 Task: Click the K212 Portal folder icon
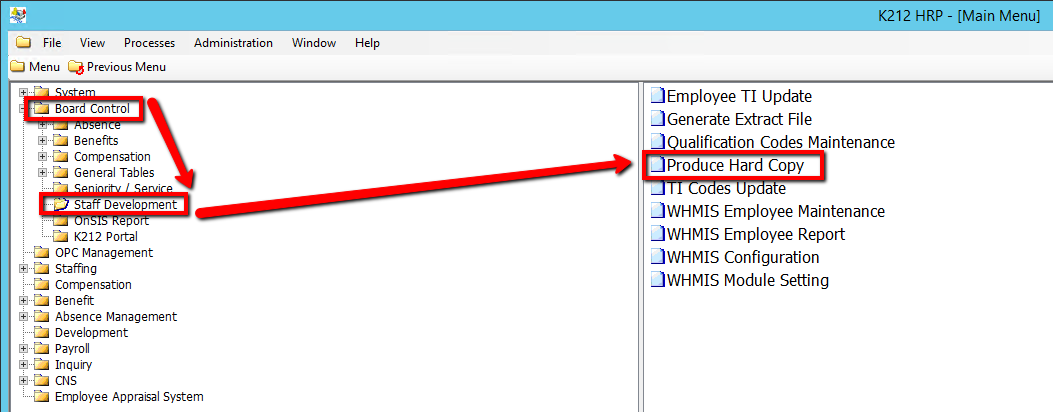pos(61,237)
